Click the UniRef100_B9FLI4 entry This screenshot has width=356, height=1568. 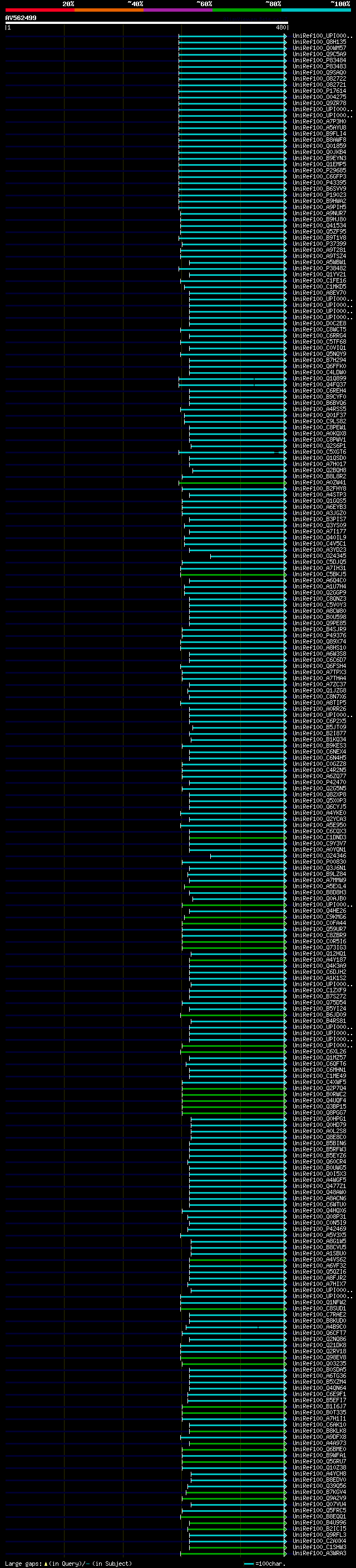point(319,134)
